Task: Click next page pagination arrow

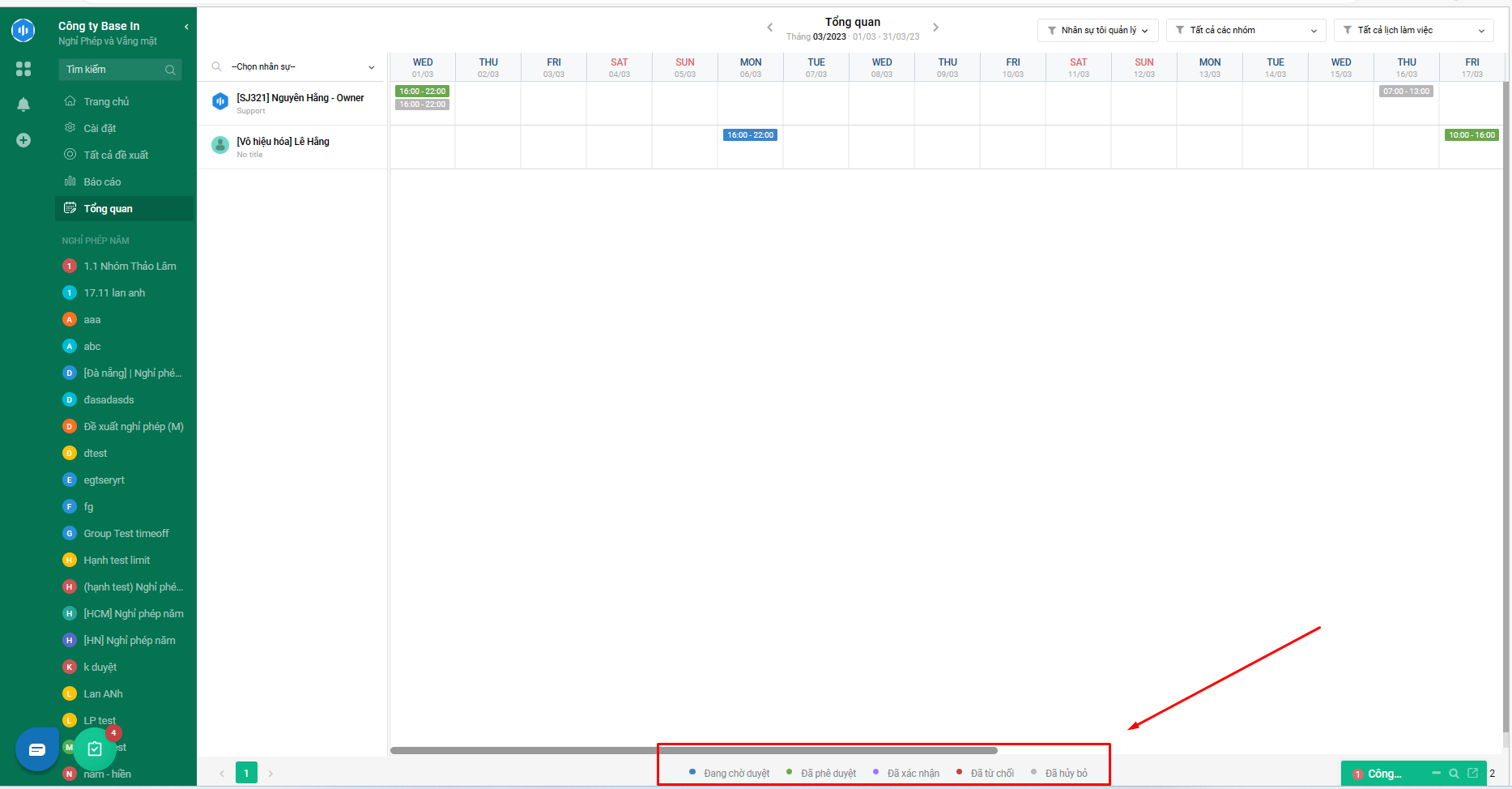Action: 270,774
